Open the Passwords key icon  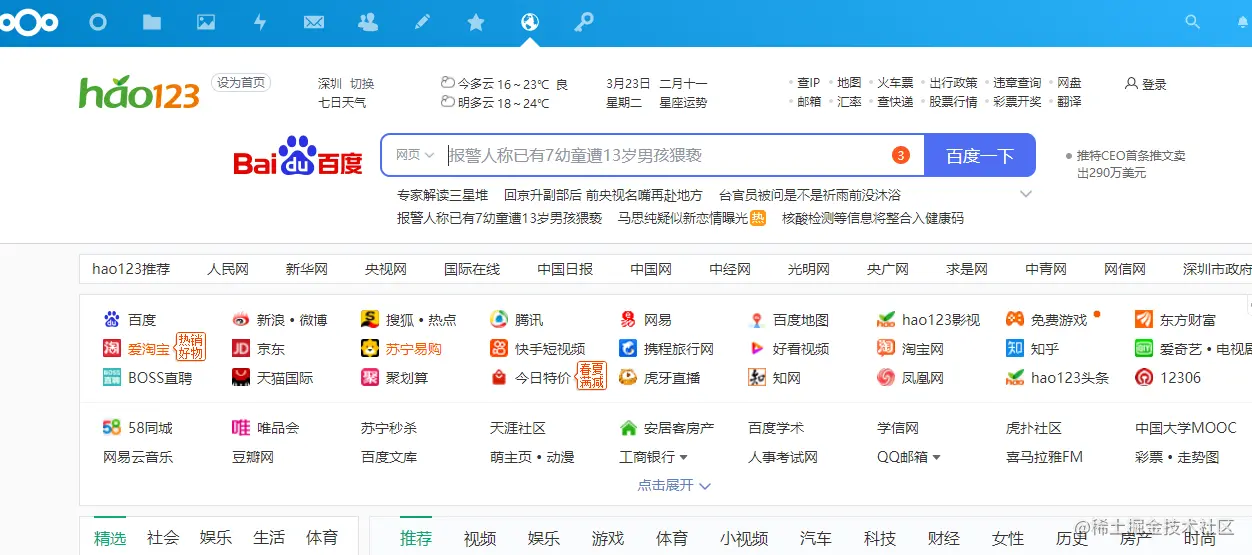(x=584, y=22)
